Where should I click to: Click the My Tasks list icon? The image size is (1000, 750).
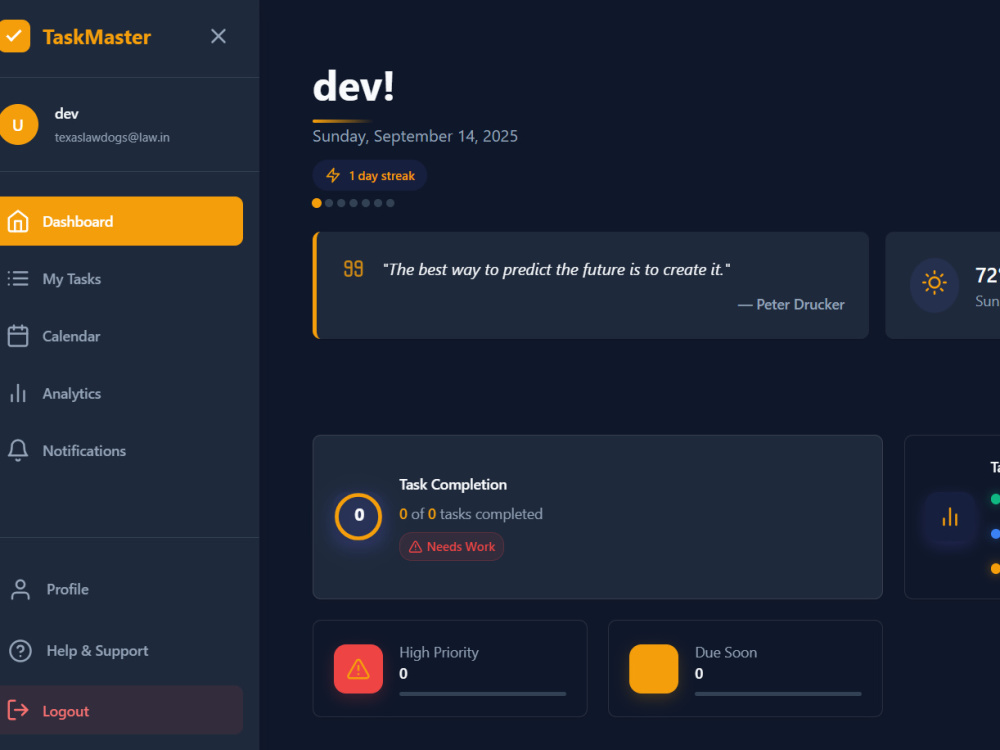pyautogui.click(x=18, y=279)
